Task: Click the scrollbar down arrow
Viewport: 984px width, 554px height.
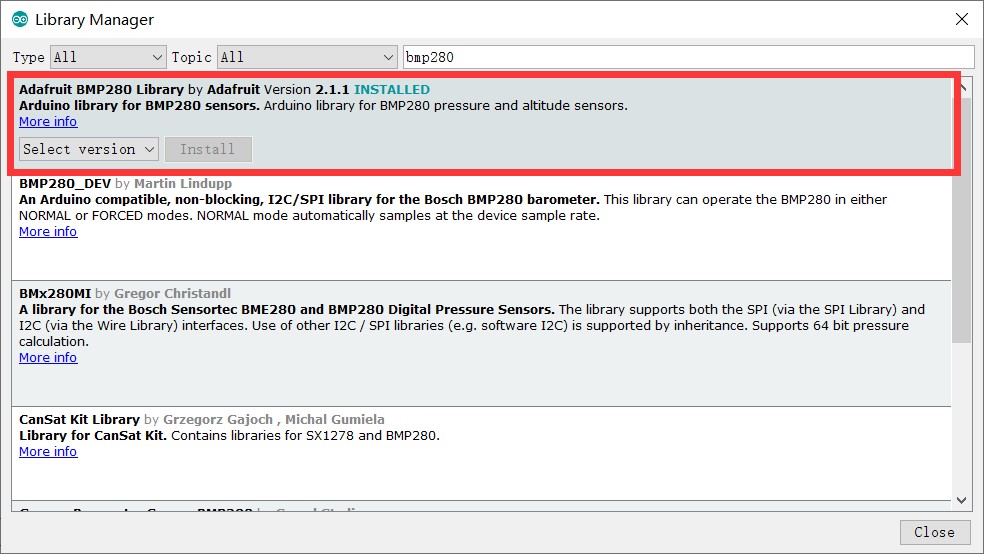Action: point(961,500)
